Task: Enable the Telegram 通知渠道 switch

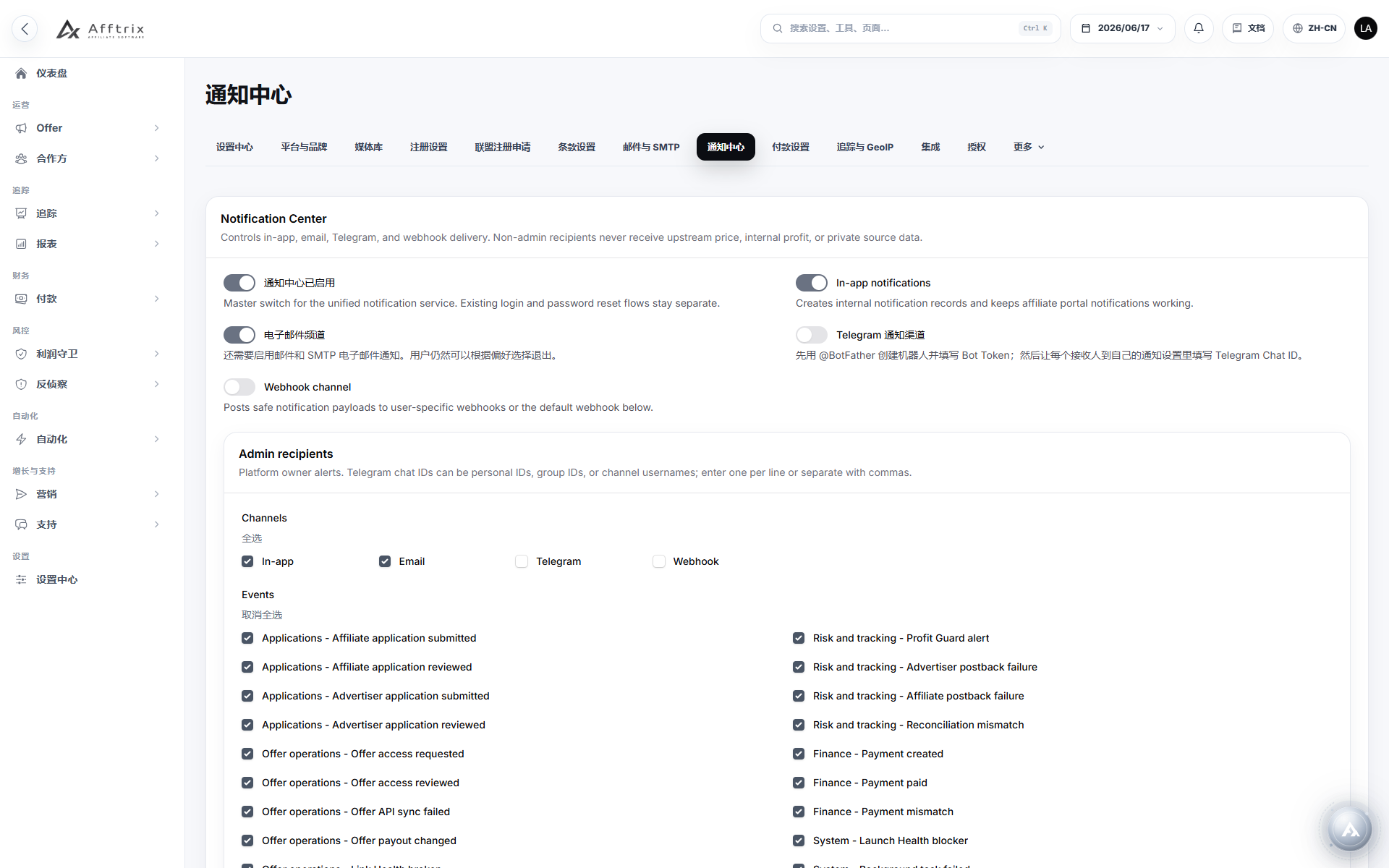Action: 812,335
